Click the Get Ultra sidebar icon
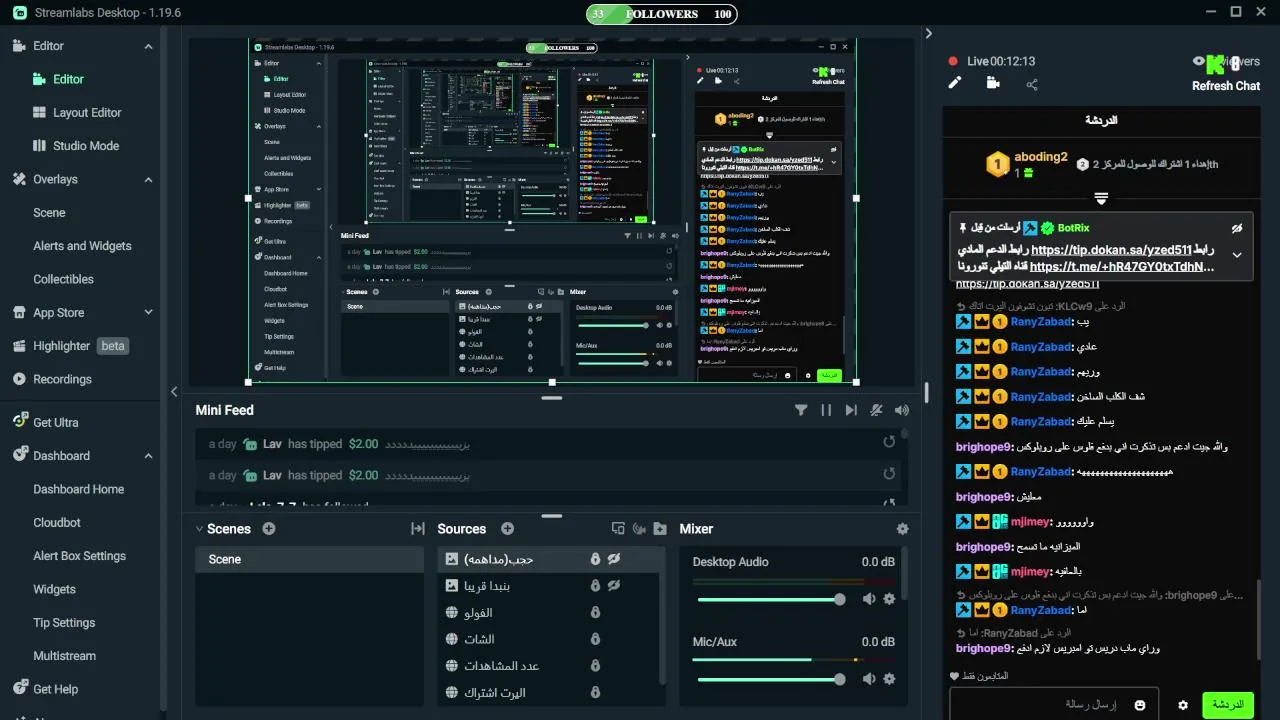 (20, 422)
